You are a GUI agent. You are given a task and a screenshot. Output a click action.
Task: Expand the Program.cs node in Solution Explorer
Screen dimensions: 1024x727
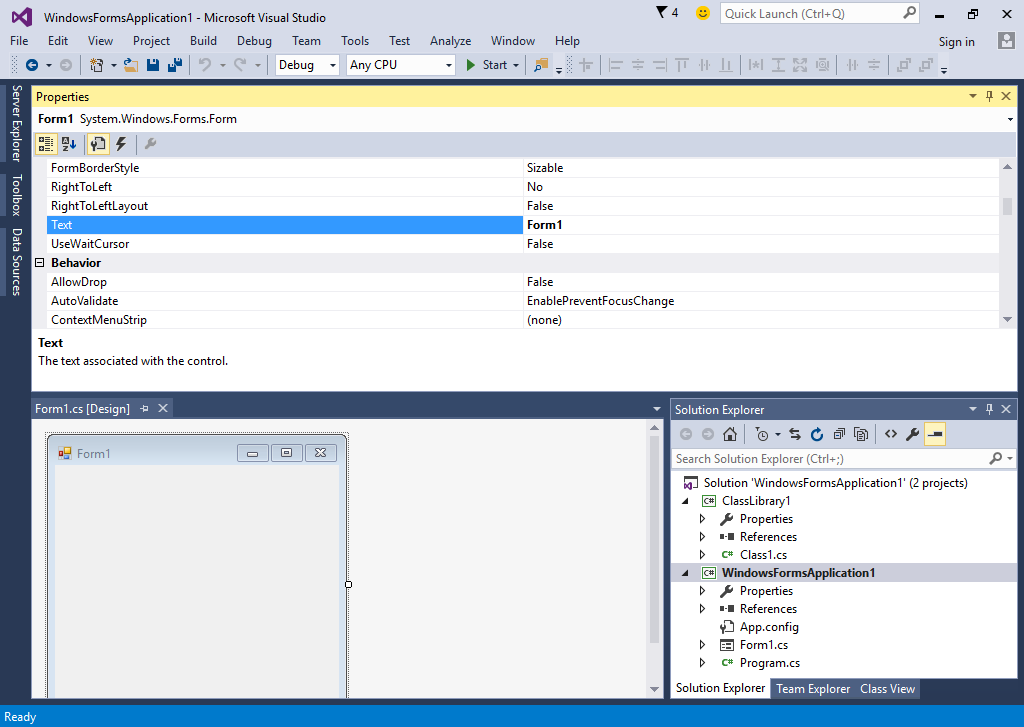[x=703, y=663]
